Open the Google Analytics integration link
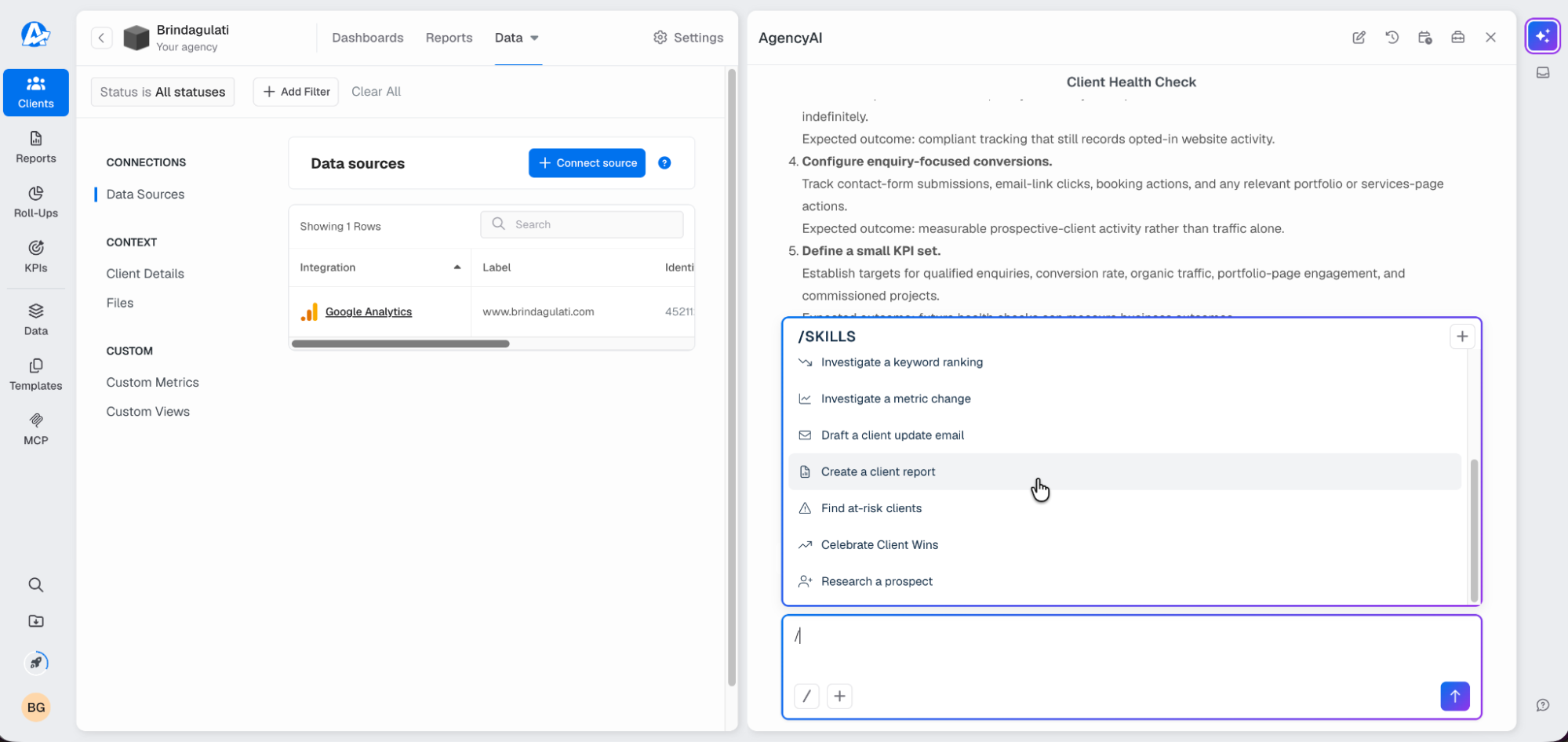Screen dimensions: 1568x742 coord(368,311)
